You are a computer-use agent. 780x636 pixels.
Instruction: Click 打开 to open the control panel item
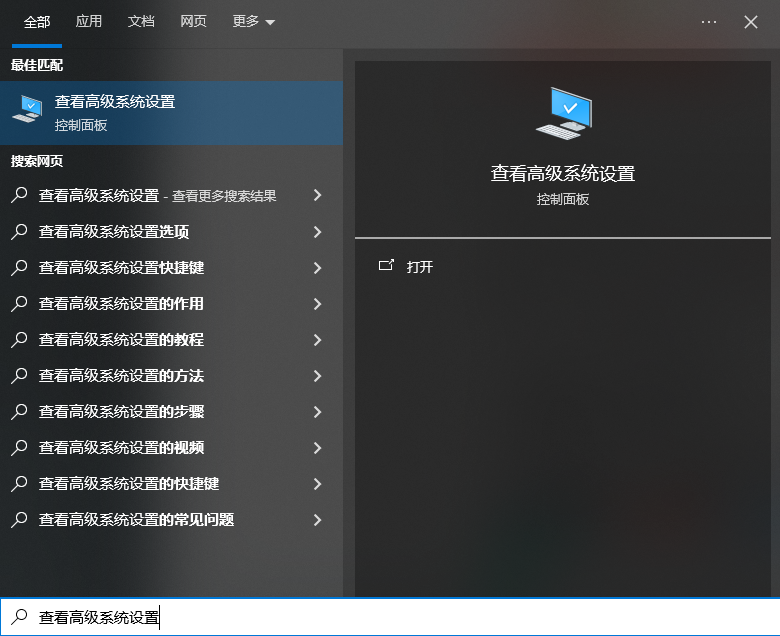click(420, 267)
